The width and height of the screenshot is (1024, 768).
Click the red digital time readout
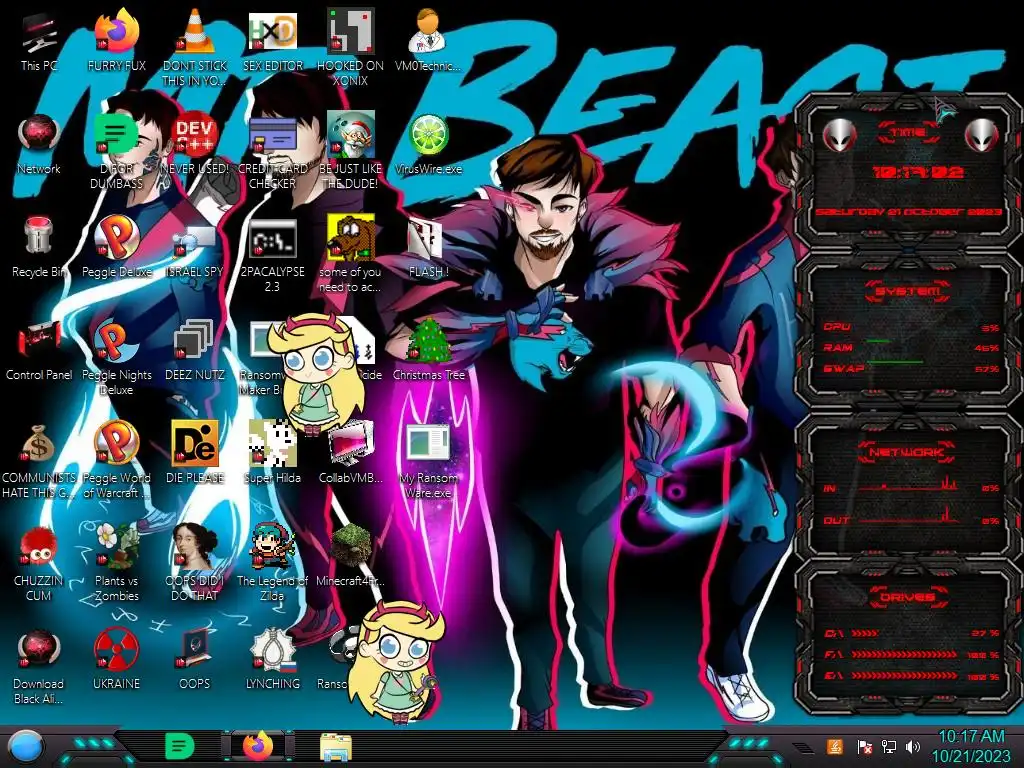click(x=919, y=172)
